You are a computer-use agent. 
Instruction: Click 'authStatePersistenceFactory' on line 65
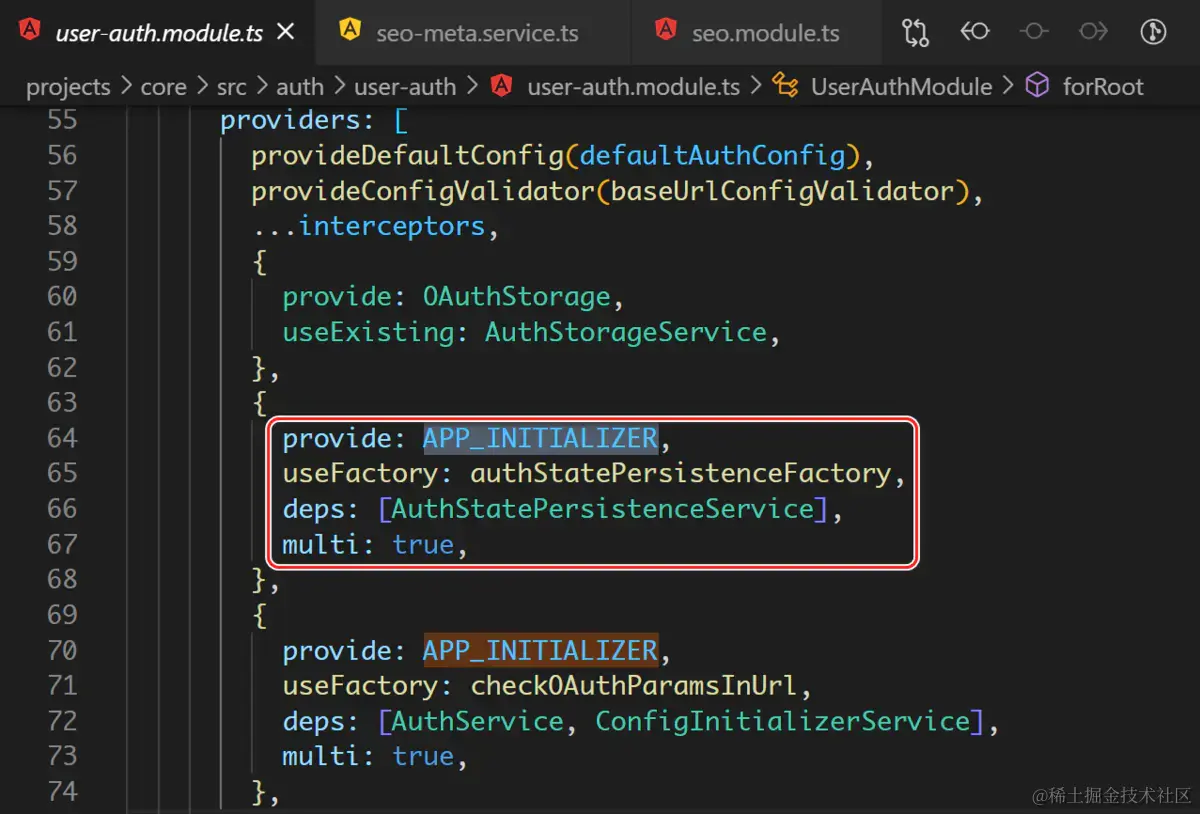click(681, 474)
